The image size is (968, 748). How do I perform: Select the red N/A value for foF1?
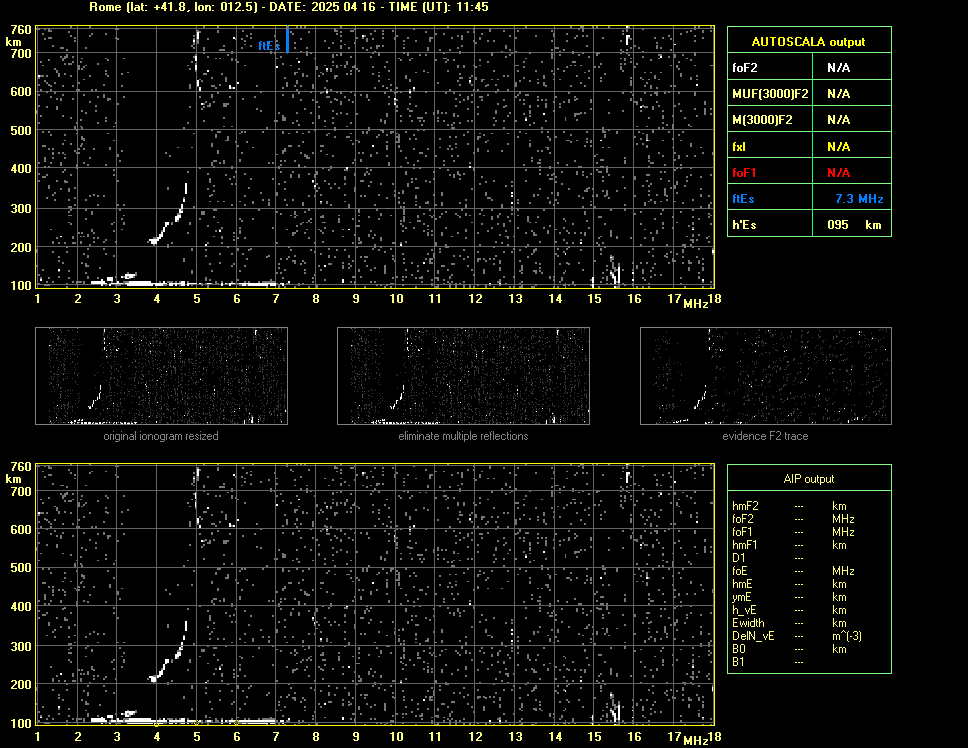[838, 173]
